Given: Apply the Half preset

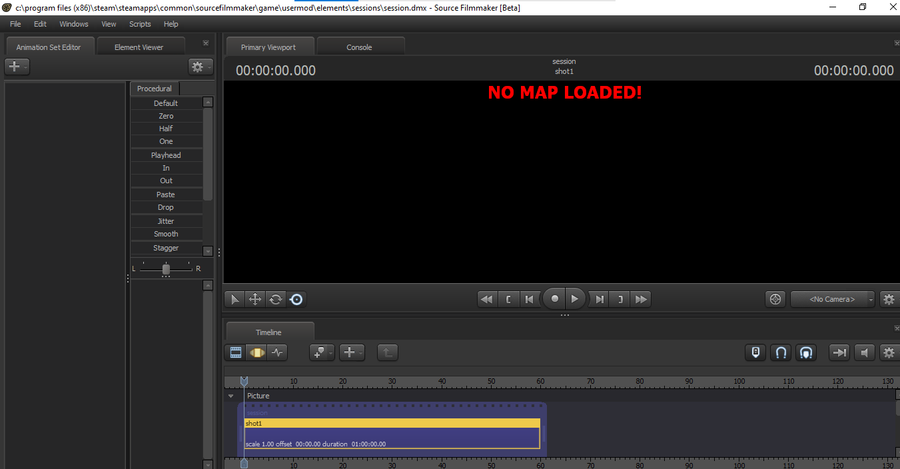Looking at the screenshot, I should (166, 129).
